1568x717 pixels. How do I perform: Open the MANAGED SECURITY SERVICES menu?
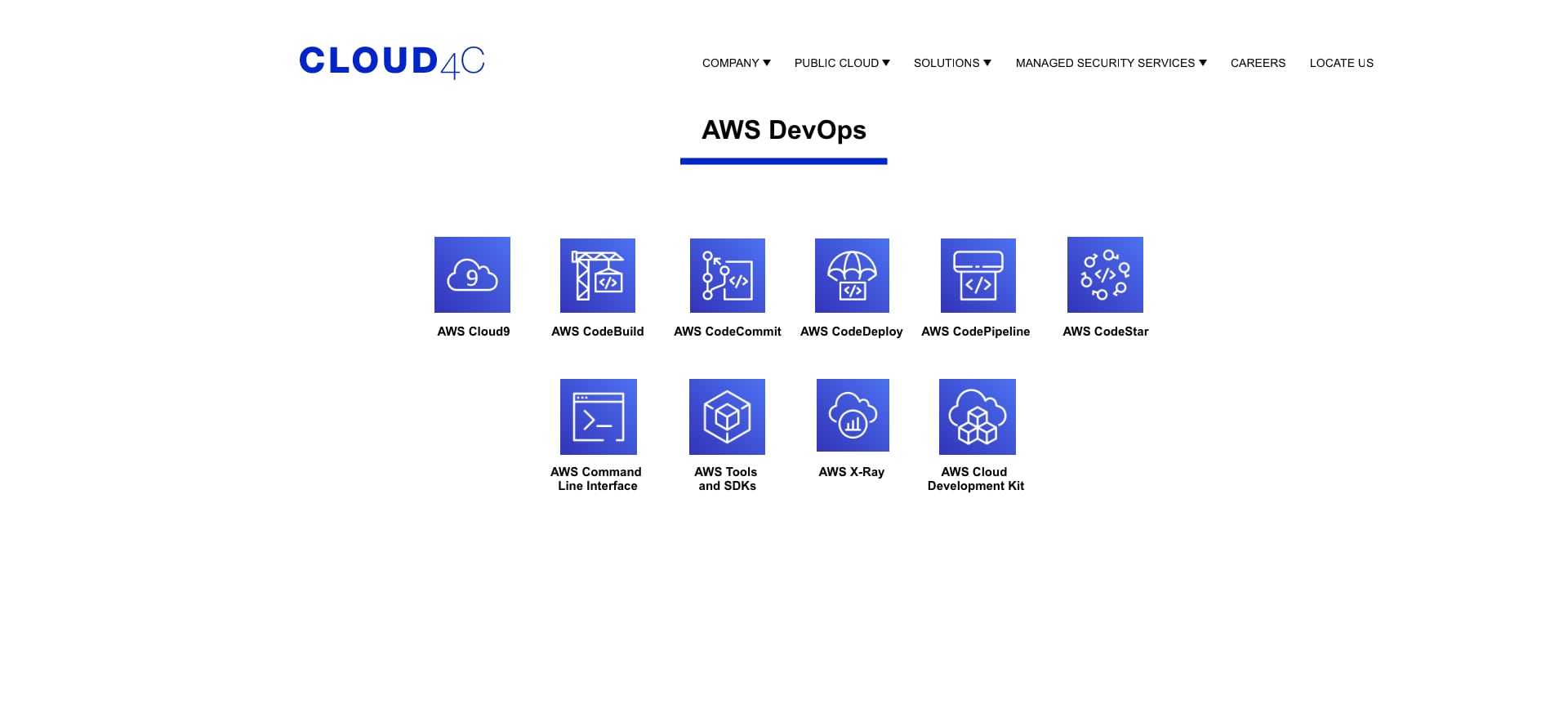coord(1111,63)
